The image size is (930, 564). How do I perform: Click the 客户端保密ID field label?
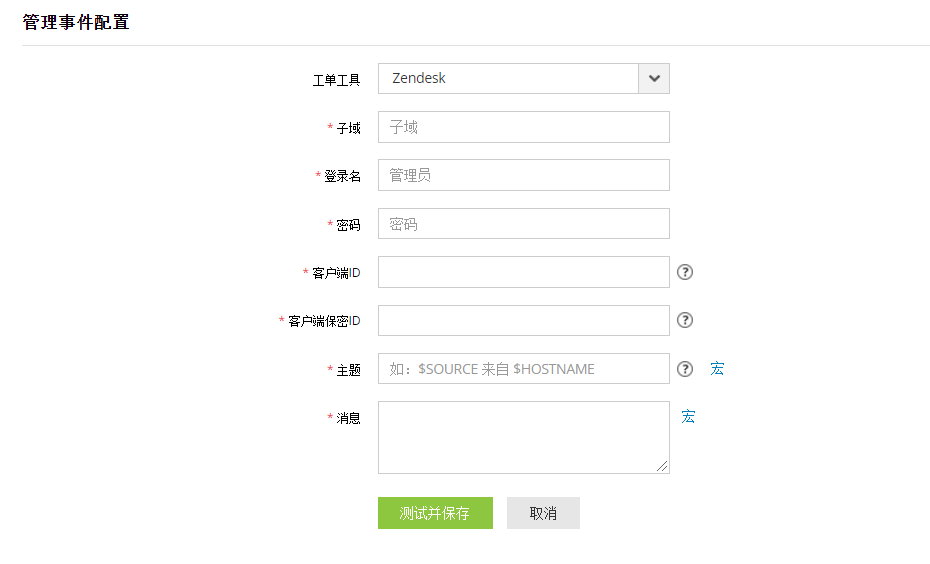[x=324, y=321]
